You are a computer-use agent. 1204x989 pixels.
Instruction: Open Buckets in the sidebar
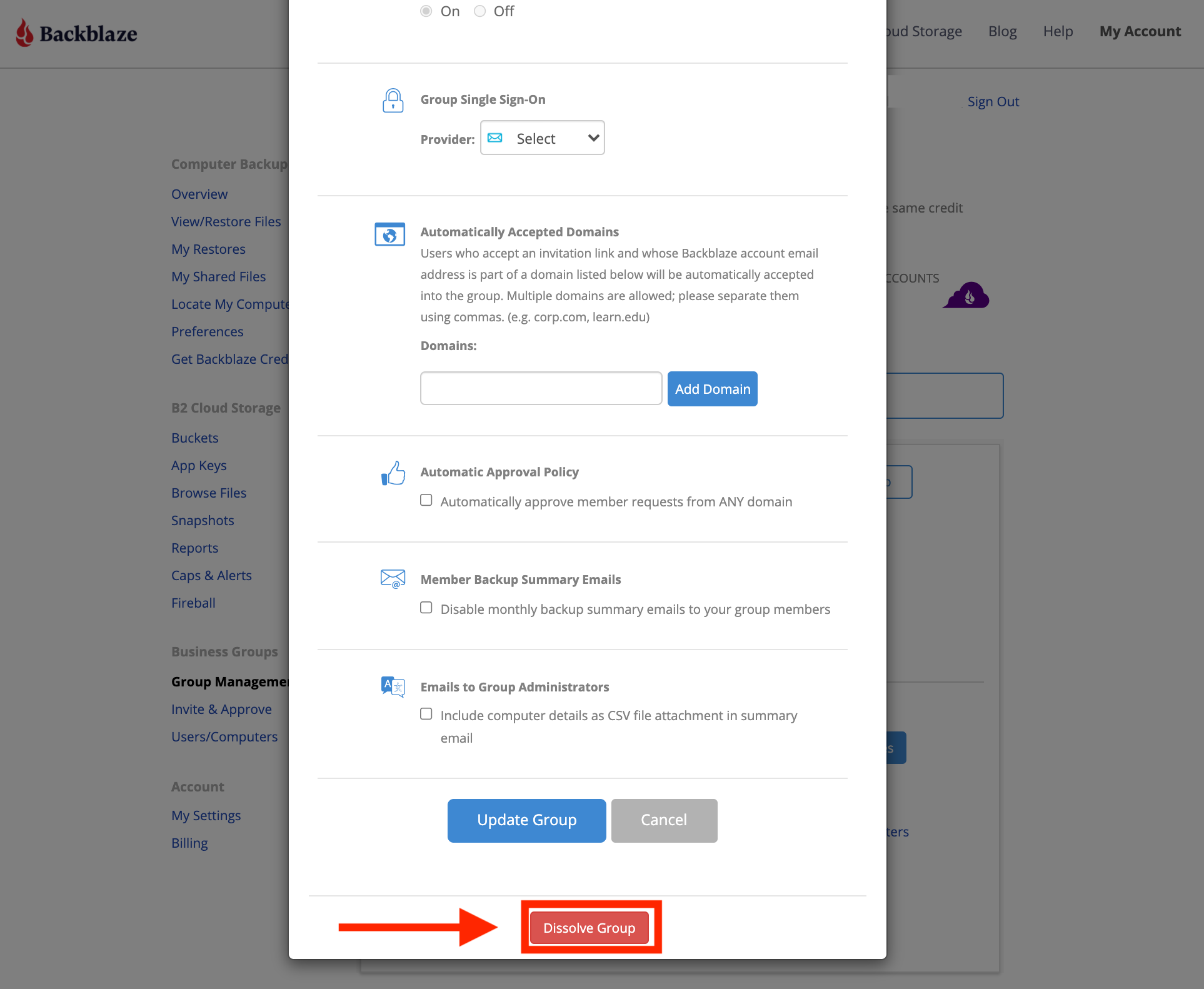click(x=194, y=438)
